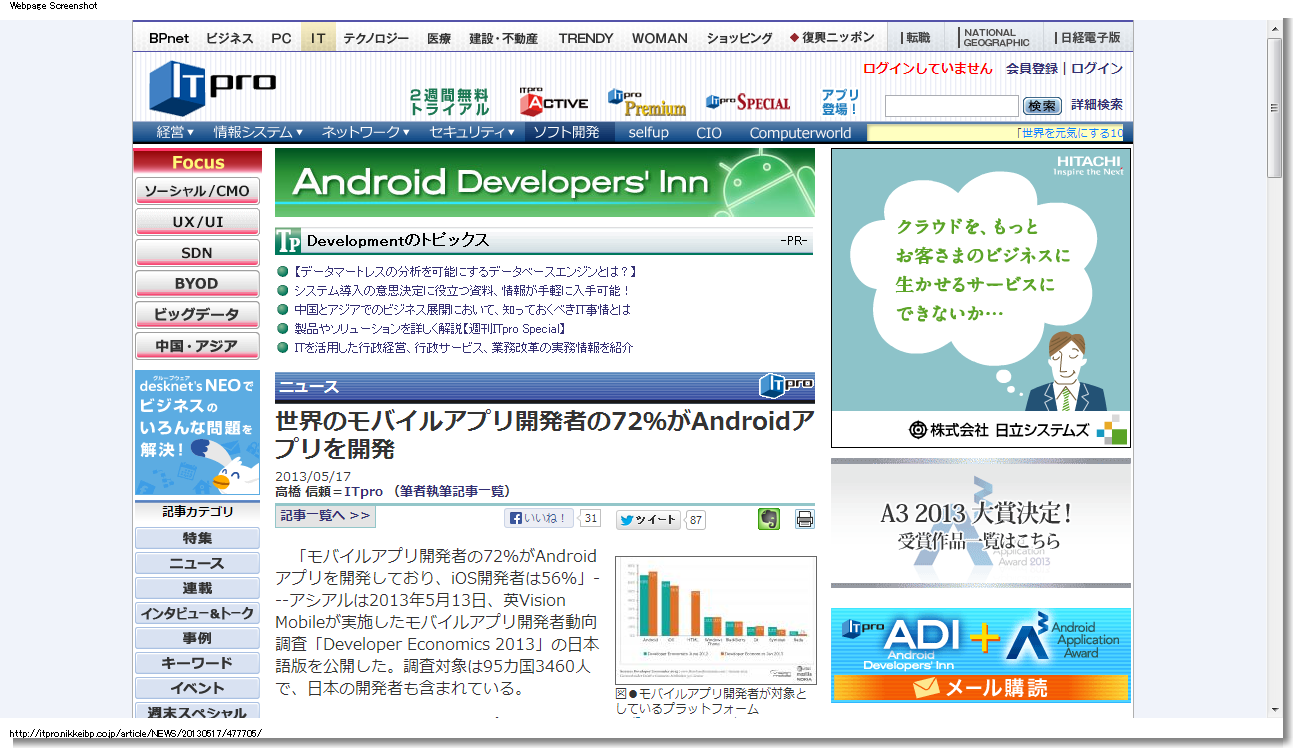Open the ITpro Special logo link
The height and width of the screenshot is (748, 1293).
tap(748, 102)
